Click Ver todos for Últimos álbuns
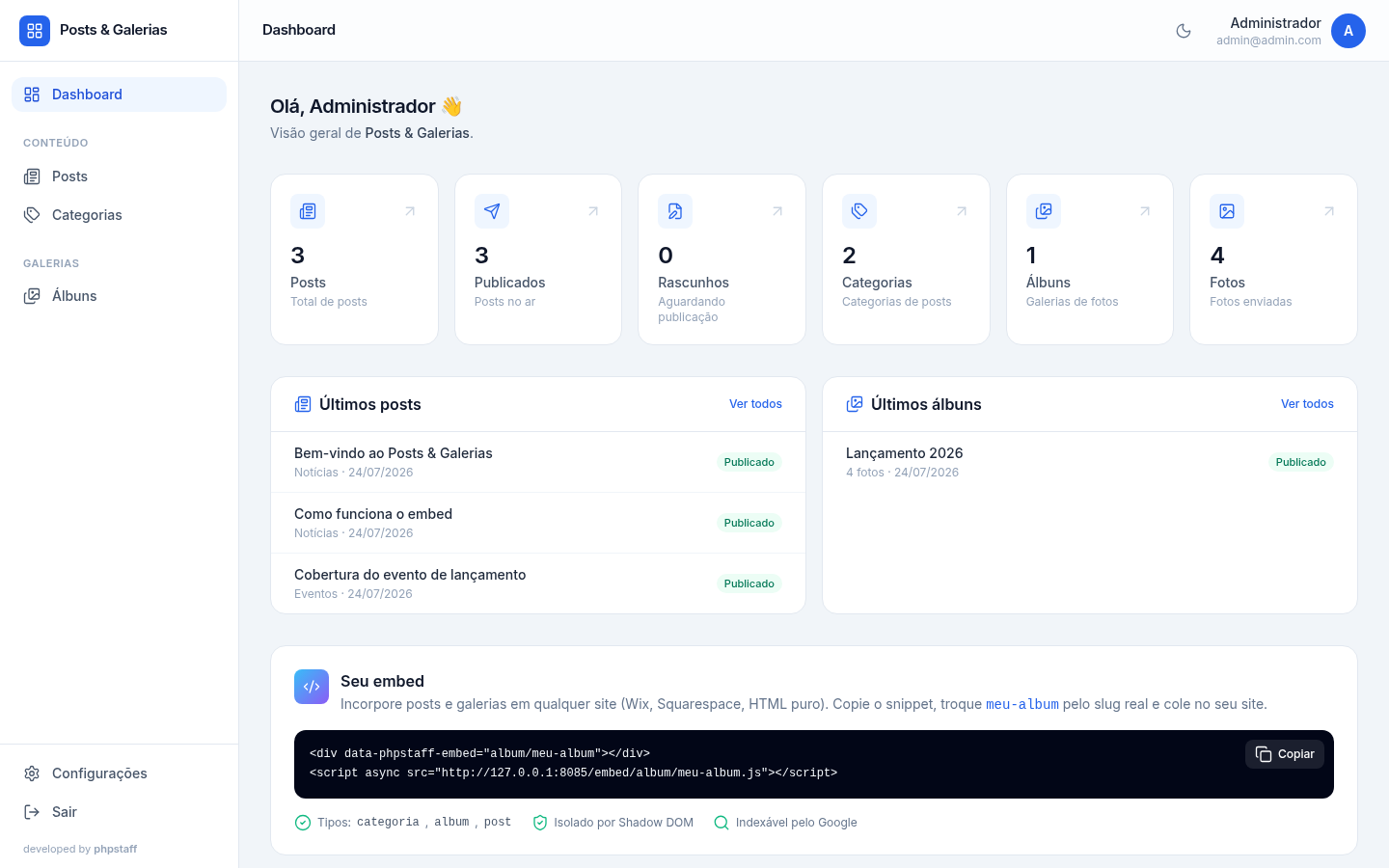Image resolution: width=1389 pixels, height=868 pixels. coord(1307,404)
